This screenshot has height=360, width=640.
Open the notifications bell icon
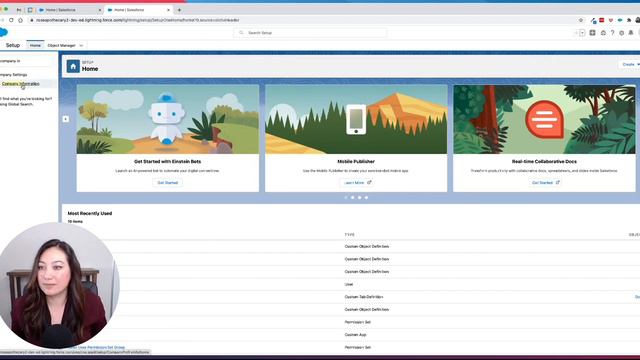631,33
